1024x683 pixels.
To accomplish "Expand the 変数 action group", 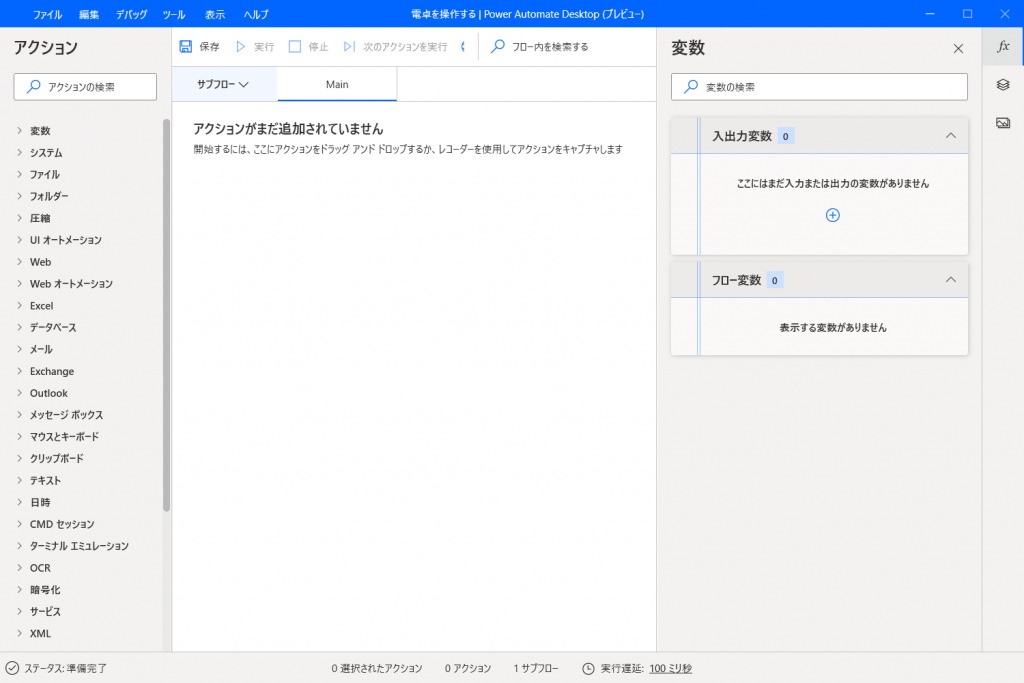I will click(20, 131).
